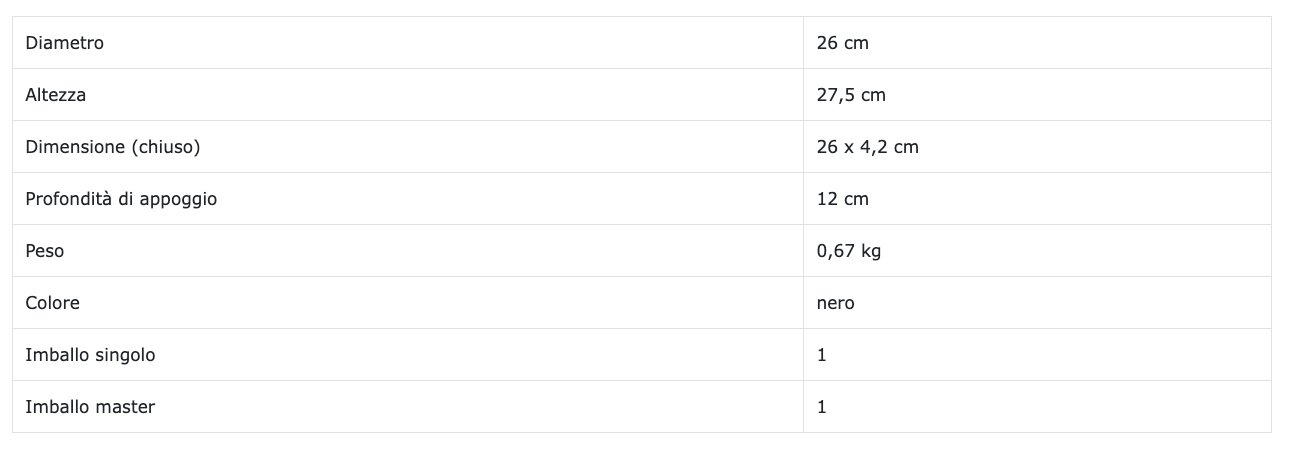Viewport: 1299px width, 450px height.
Task: Select the 26 cm diameter value
Action: click(x=842, y=43)
